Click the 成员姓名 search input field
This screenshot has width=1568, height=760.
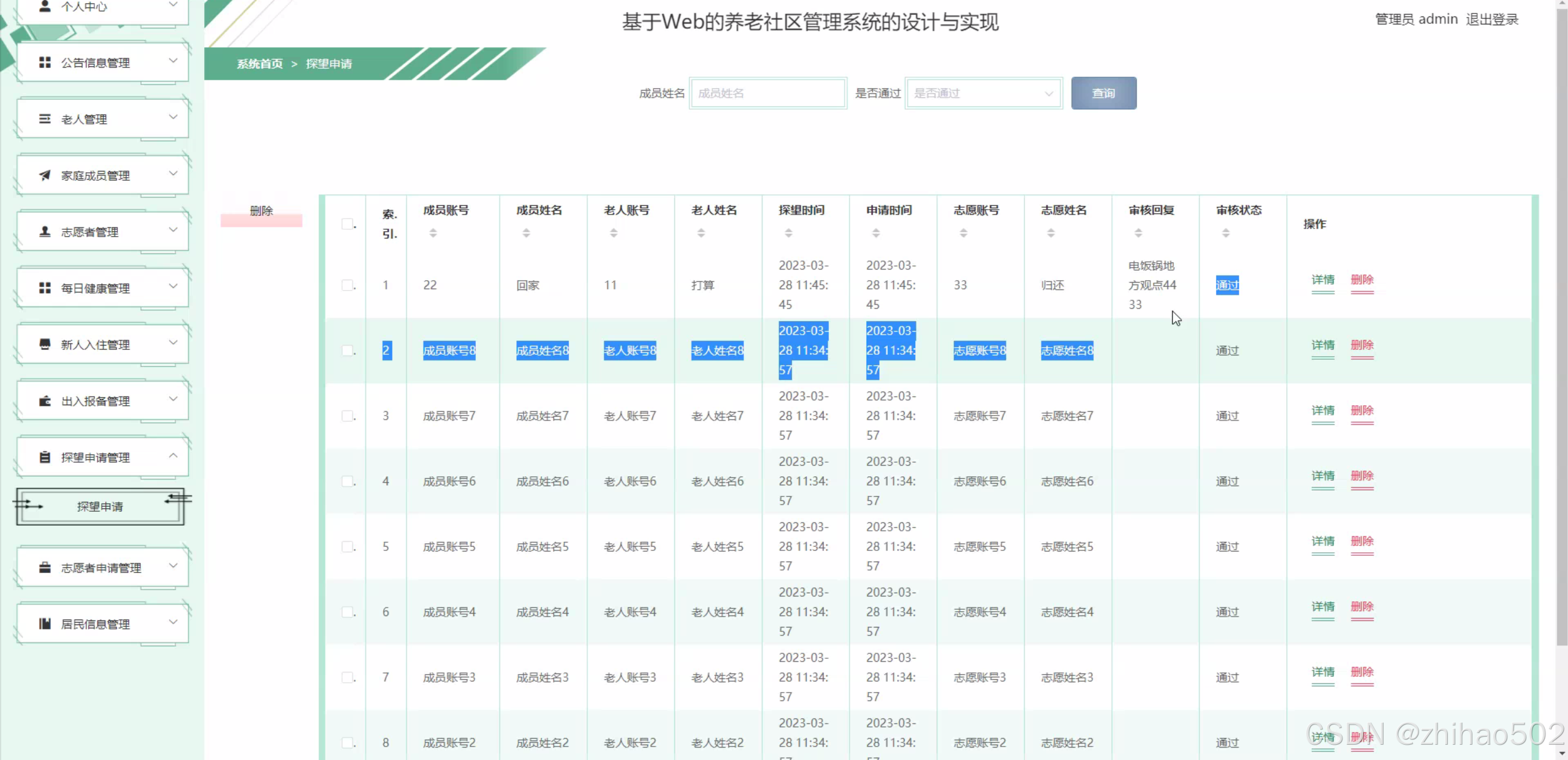click(767, 93)
